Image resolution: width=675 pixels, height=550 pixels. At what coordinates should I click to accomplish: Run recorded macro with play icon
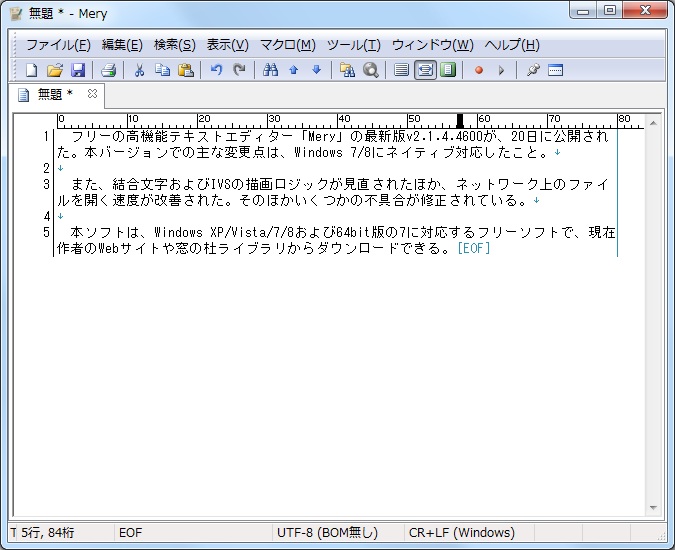pyautogui.click(x=502, y=70)
